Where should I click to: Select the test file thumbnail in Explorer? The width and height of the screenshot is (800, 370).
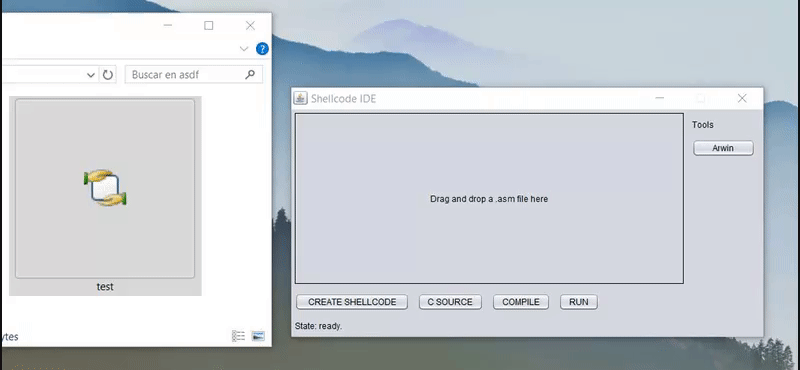tap(105, 188)
